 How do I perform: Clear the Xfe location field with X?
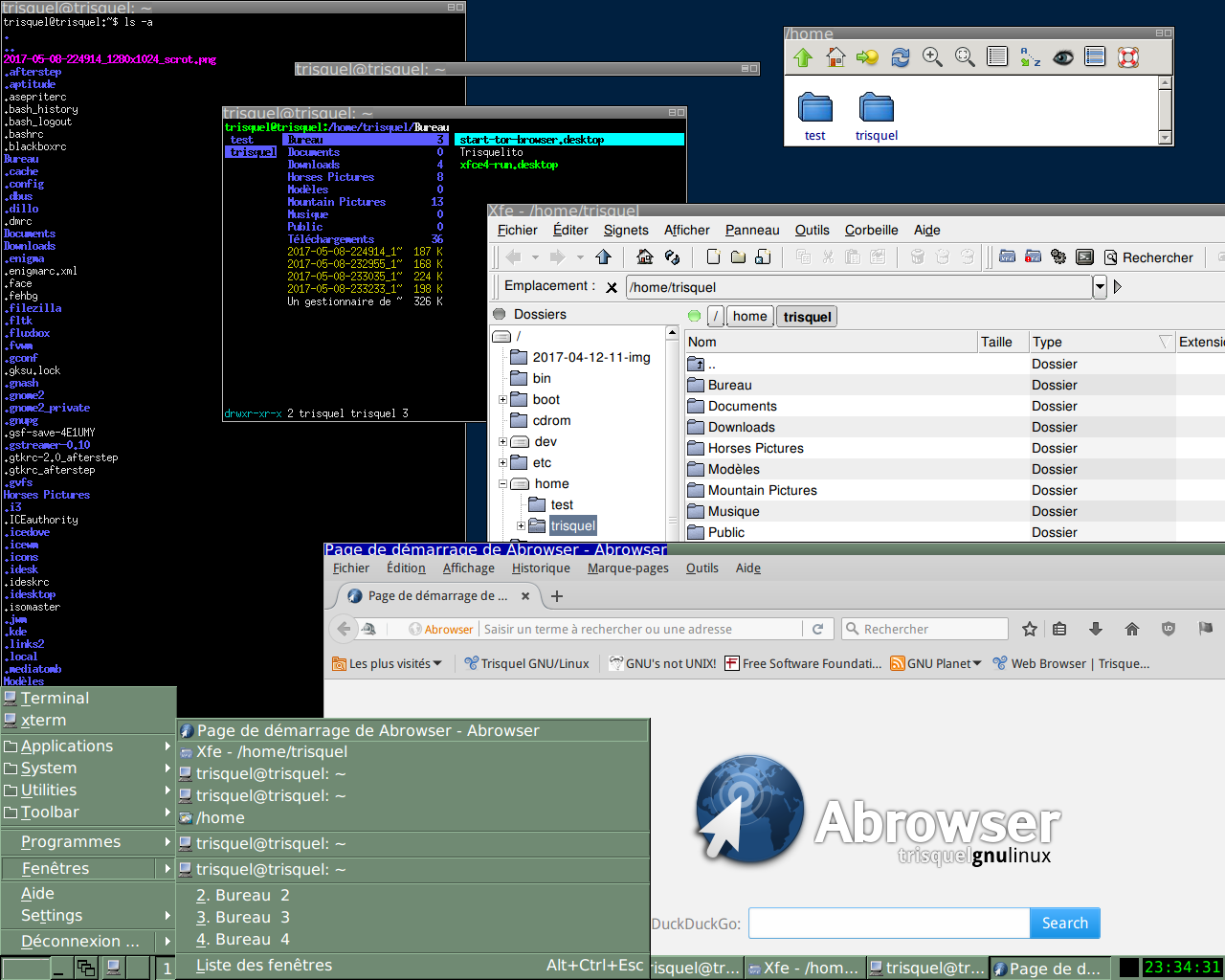click(612, 287)
